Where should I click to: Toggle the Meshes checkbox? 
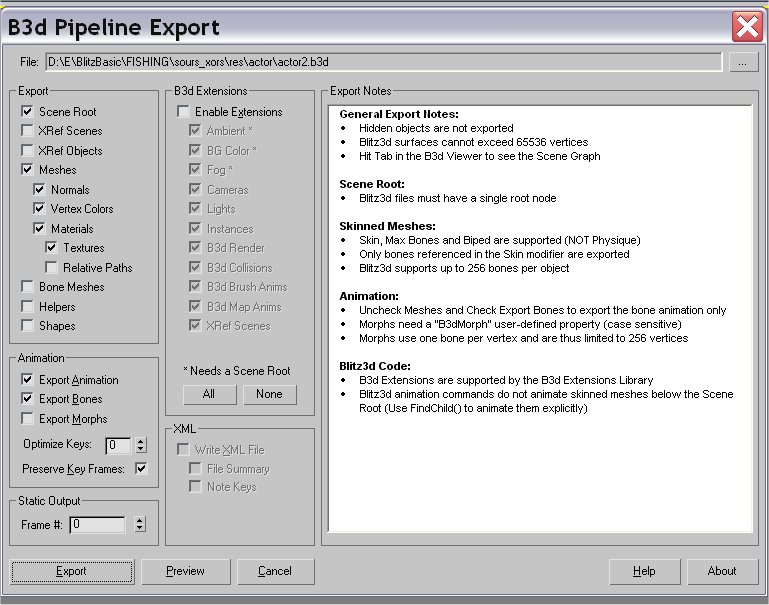click(27, 170)
